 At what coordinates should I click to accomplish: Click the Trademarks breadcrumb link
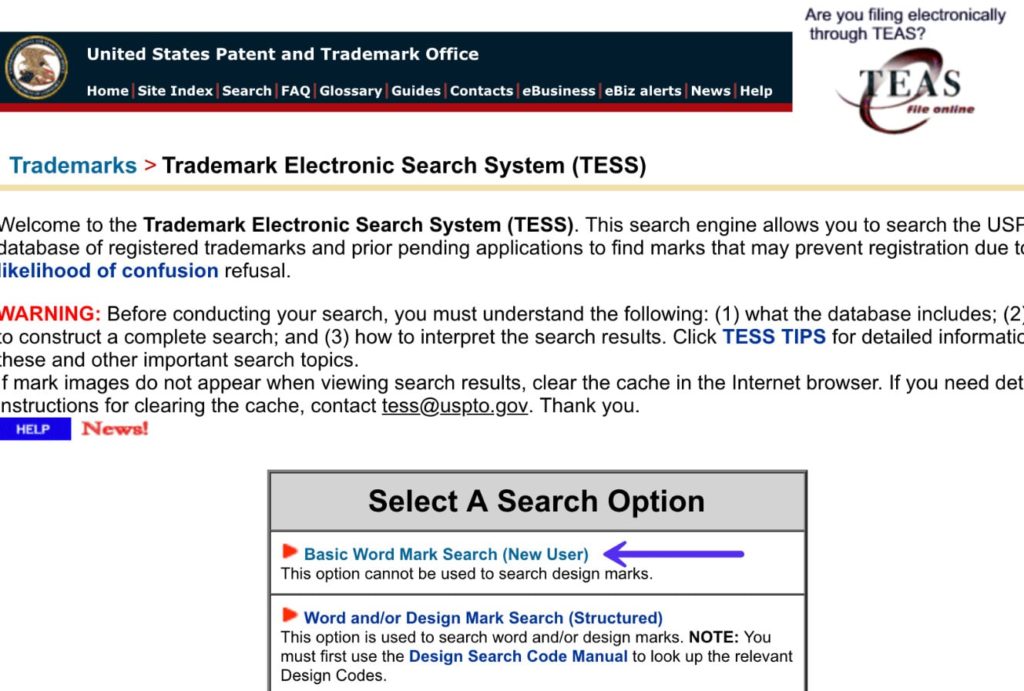pos(72,165)
